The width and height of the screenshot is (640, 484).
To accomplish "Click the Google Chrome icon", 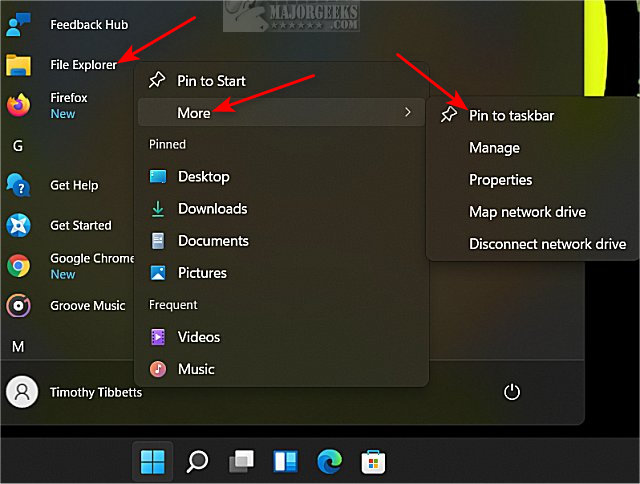I will point(18,266).
